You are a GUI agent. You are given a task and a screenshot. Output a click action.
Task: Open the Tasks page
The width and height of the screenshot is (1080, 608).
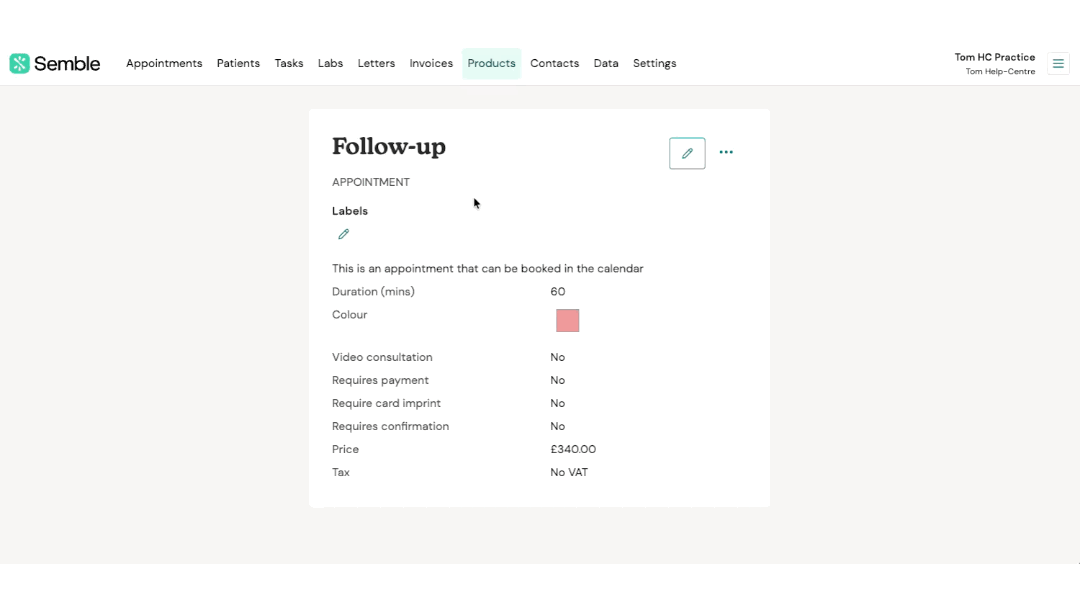pos(289,64)
